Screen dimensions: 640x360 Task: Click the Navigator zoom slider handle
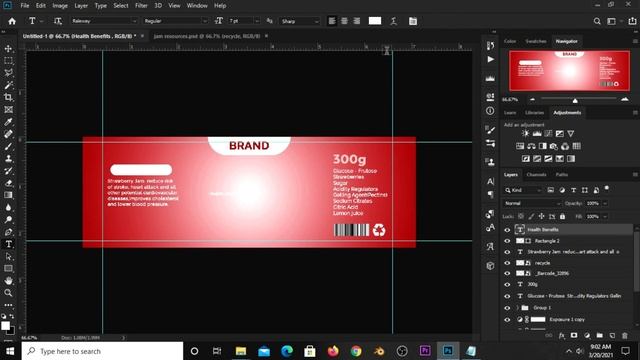tap(575, 100)
